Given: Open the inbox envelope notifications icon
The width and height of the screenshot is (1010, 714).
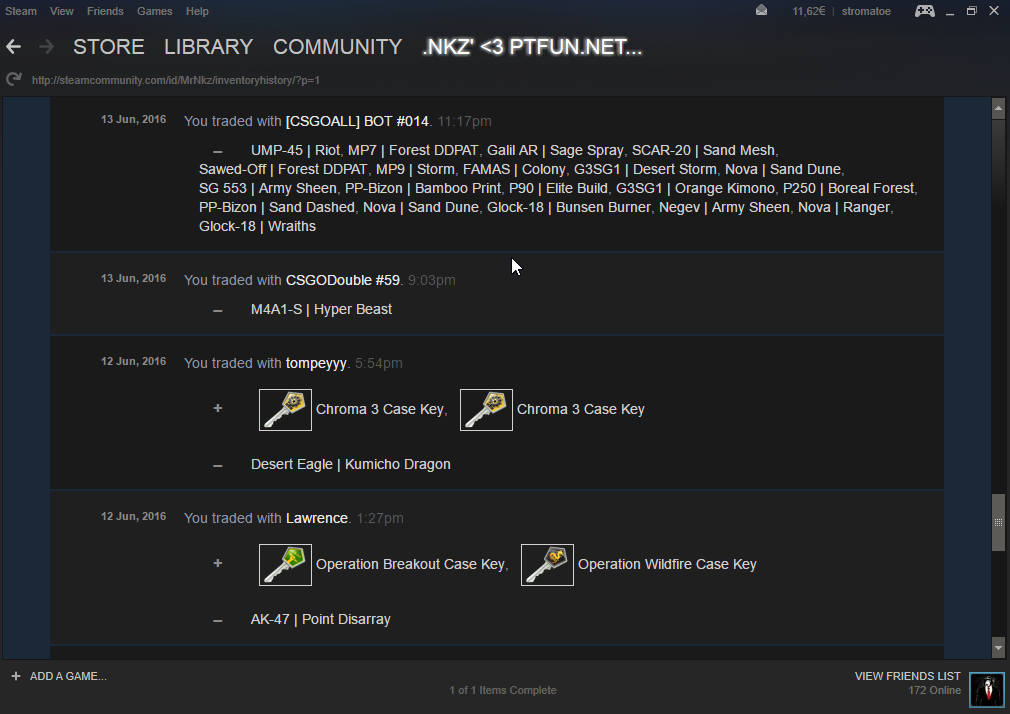Looking at the screenshot, I should pos(761,11).
